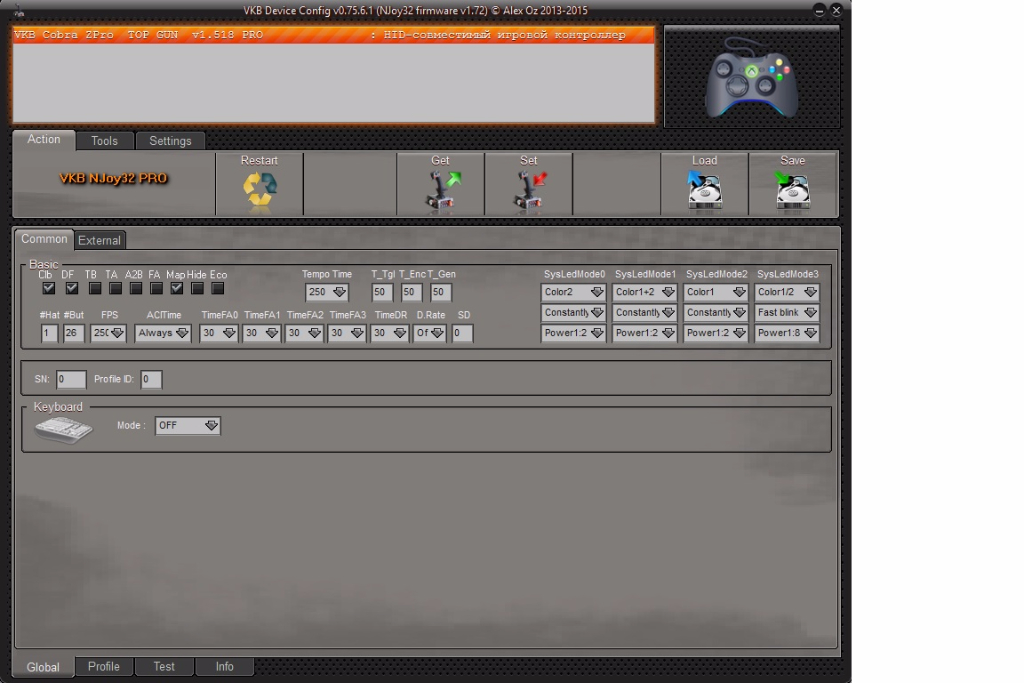The width and height of the screenshot is (1024, 683).
Task: Click the T_Gen value field
Action: point(441,292)
